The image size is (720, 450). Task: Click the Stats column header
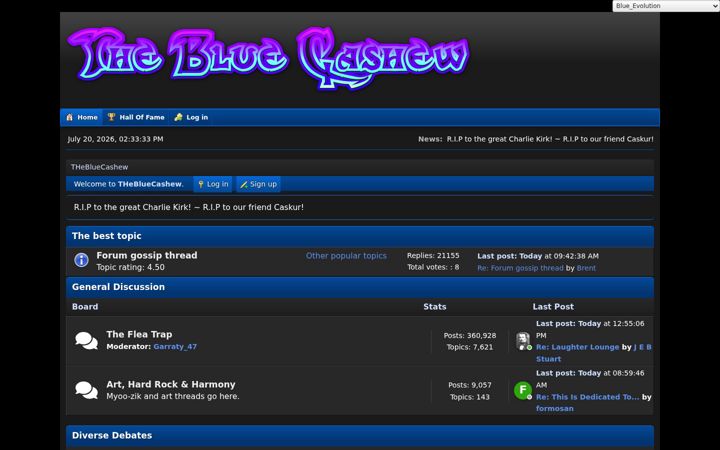pyautogui.click(x=435, y=307)
